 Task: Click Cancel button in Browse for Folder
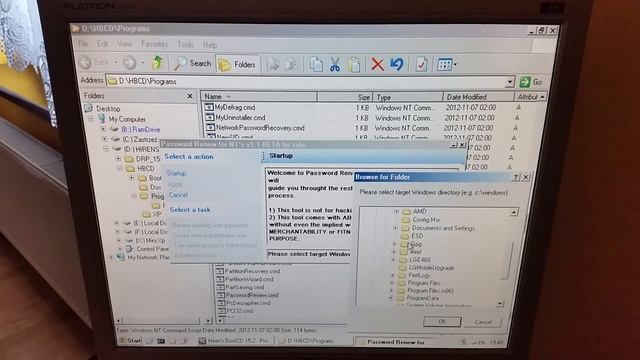(483, 322)
